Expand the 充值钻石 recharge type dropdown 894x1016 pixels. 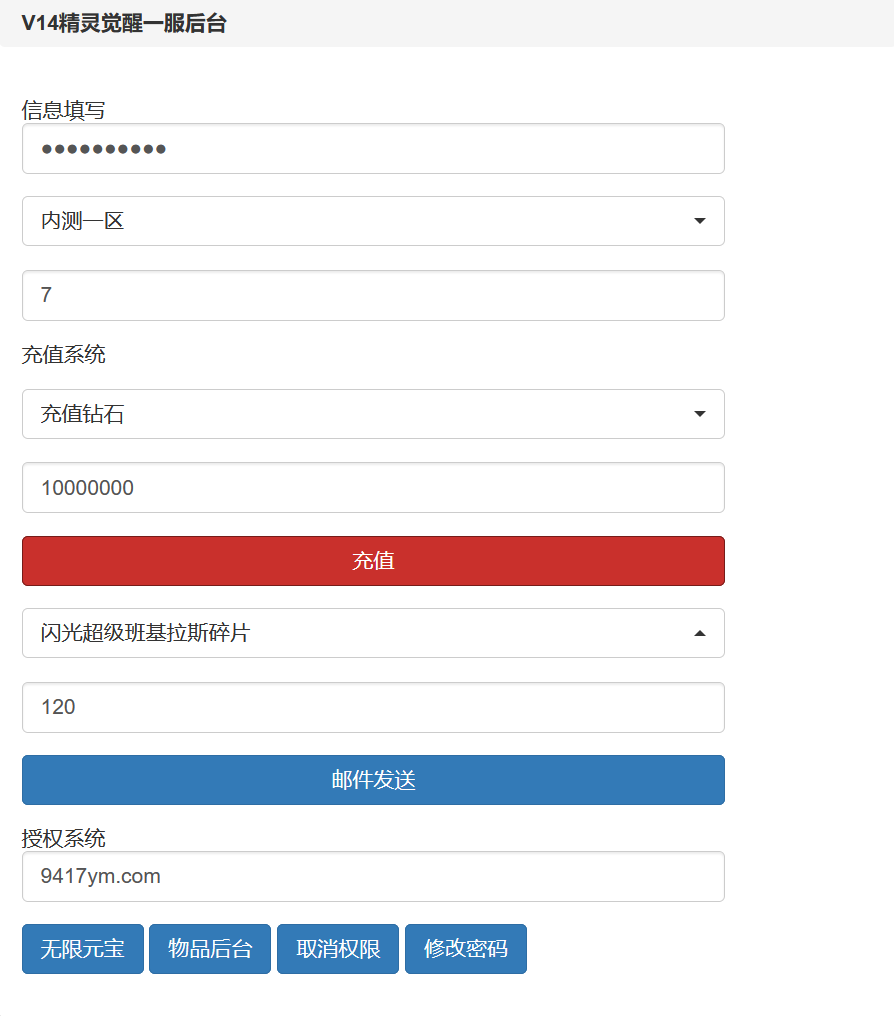click(x=699, y=414)
